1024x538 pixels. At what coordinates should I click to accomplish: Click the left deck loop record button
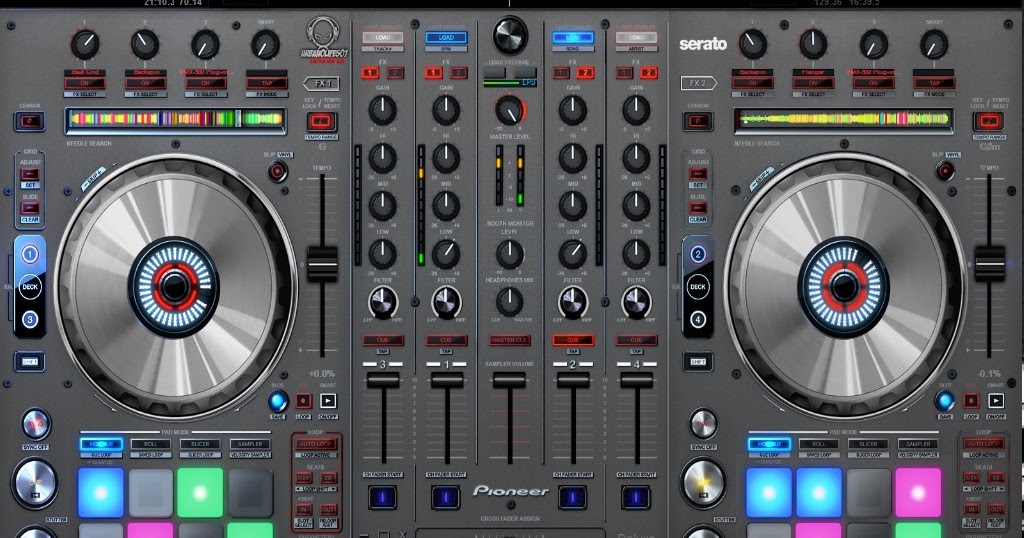point(303,401)
